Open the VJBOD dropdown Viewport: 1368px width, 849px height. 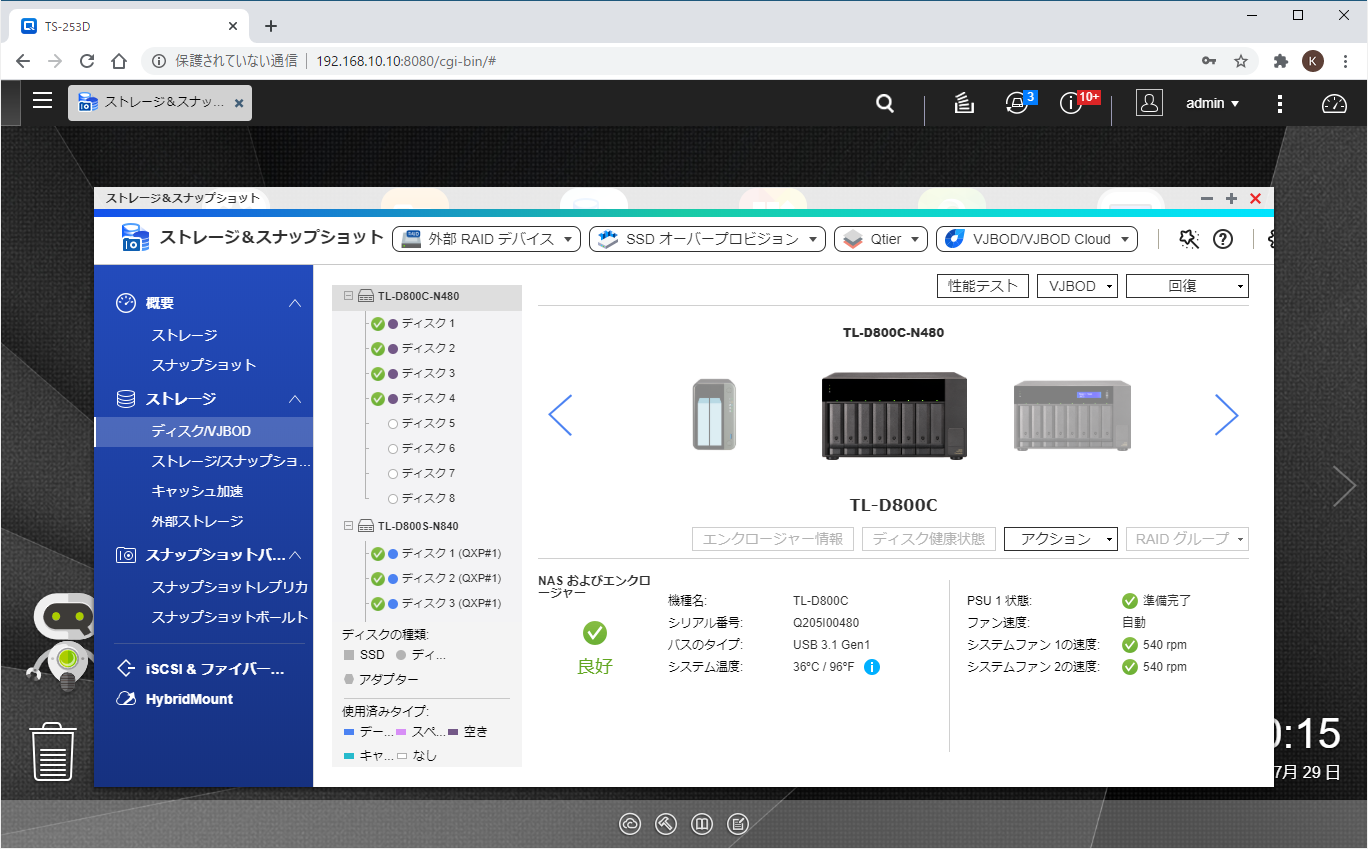point(1077,285)
